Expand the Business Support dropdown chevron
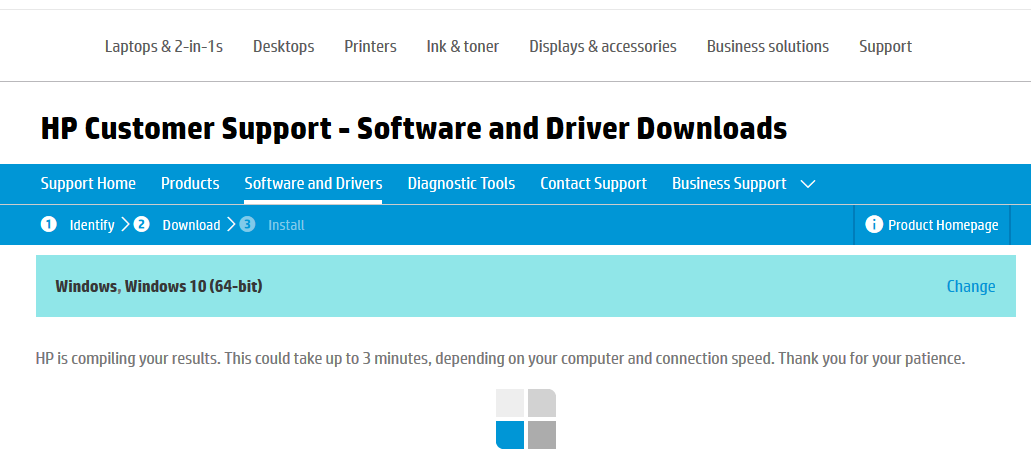The width and height of the screenshot is (1031, 462). pyautogui.click(x=808, y=184)
